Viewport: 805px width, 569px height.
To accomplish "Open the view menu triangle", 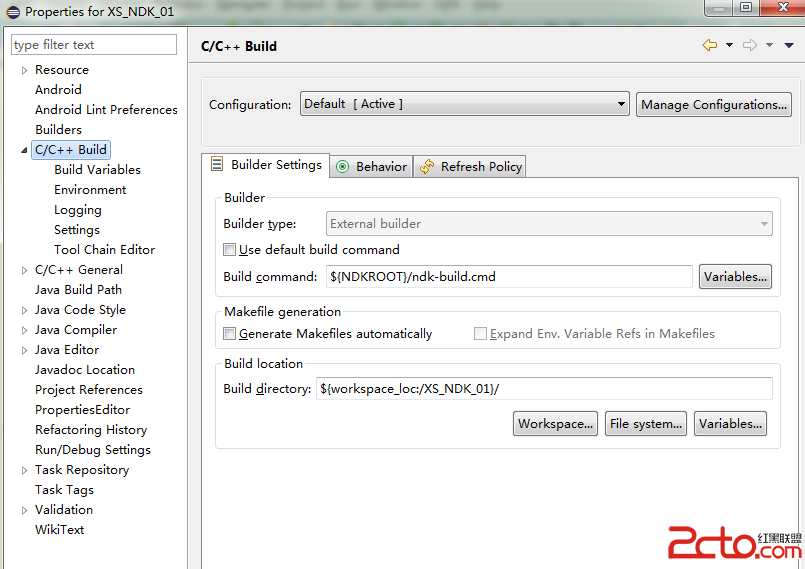I will point(789,46).
